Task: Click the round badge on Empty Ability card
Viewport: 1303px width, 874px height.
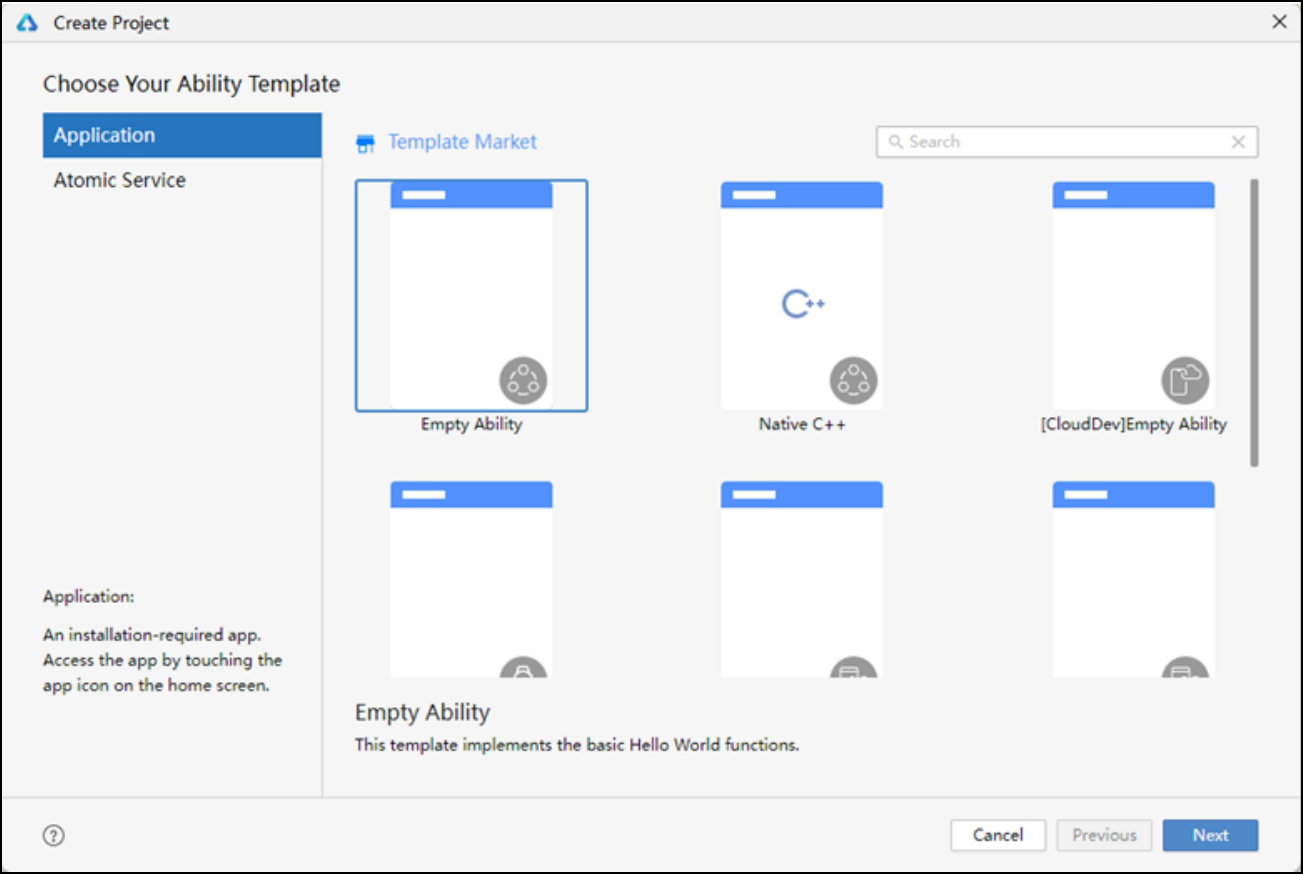Action: click(523, 381)
